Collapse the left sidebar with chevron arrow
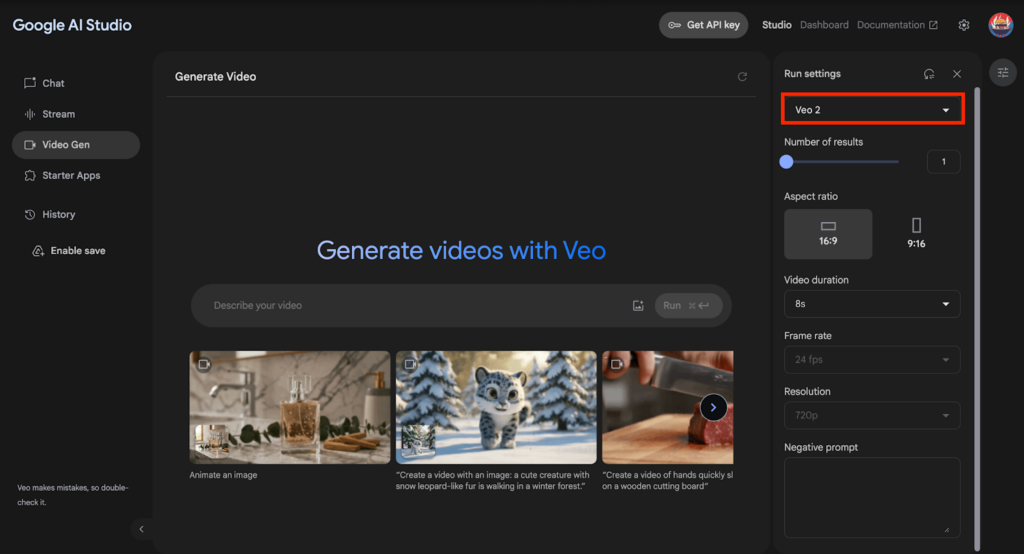Image resolution: width=1024 pixels, height=554 pixels. coord(141,529)
